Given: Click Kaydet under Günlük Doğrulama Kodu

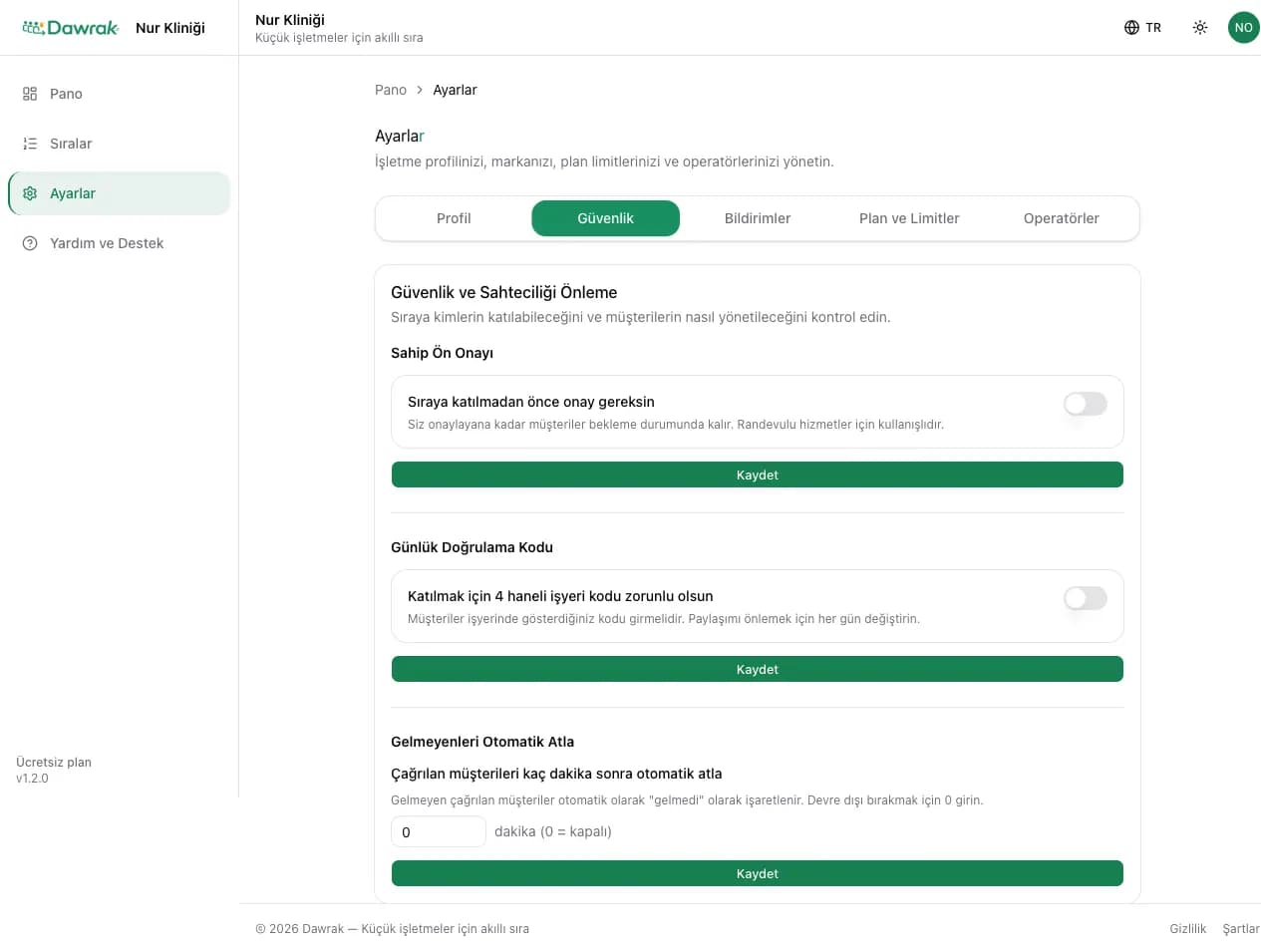Looking at the screenshot, I should click(x=758, y=669).
